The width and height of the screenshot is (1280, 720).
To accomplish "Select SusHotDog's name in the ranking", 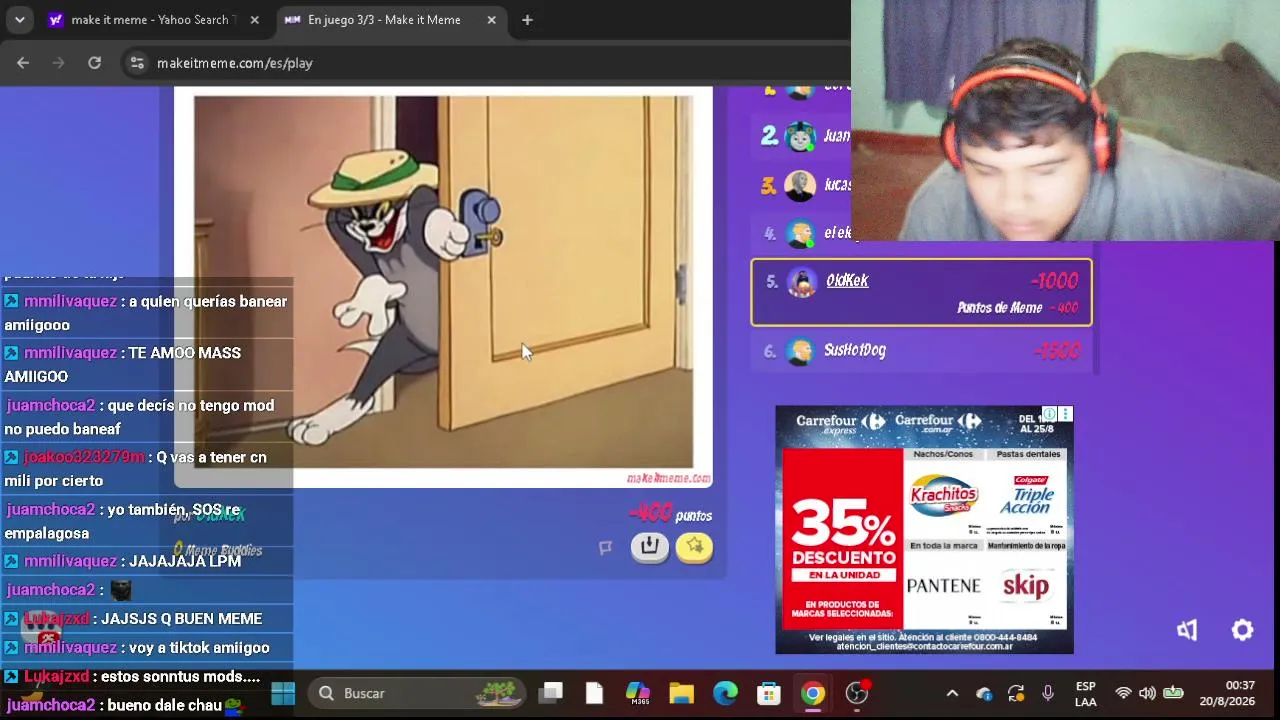I will pyautogui.click(x=855, y=350).
